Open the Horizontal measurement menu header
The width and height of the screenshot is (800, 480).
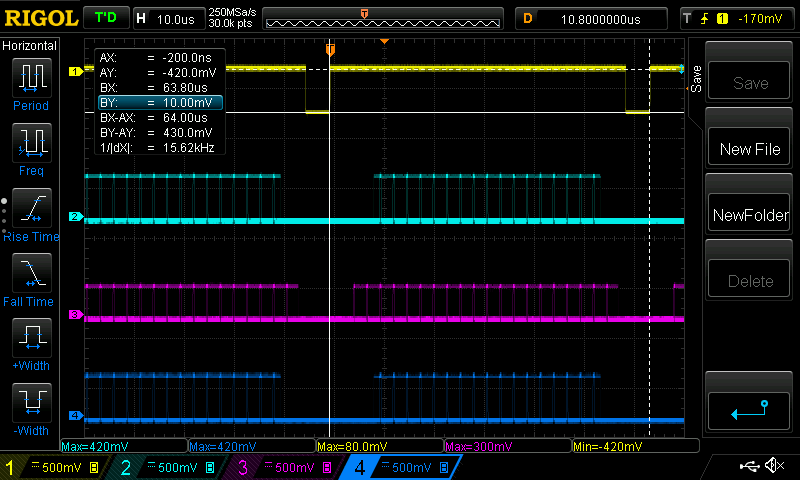pyautogui.click(x=30, y=46)
